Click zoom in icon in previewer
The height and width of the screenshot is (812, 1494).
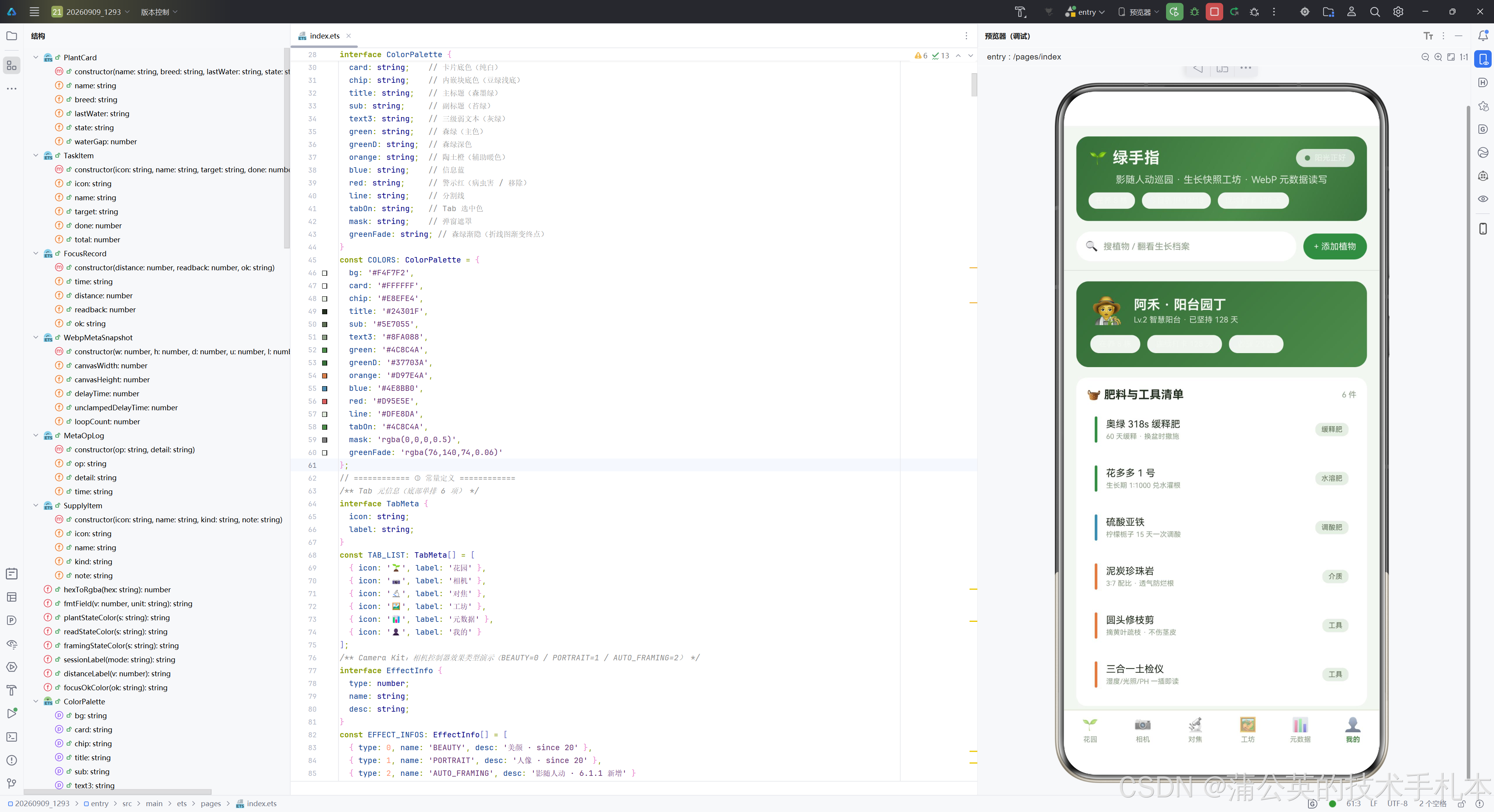click(x=1438, y=57)
